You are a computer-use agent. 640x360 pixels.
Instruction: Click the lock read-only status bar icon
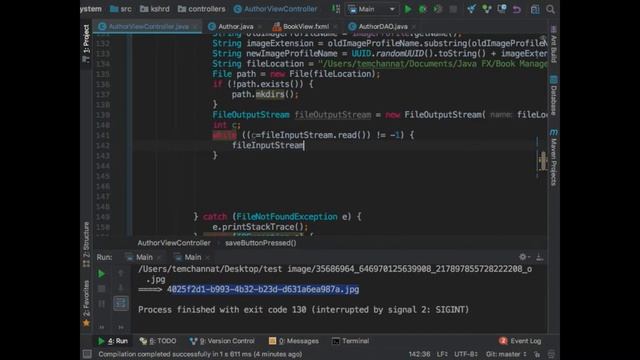coord(537,354)
